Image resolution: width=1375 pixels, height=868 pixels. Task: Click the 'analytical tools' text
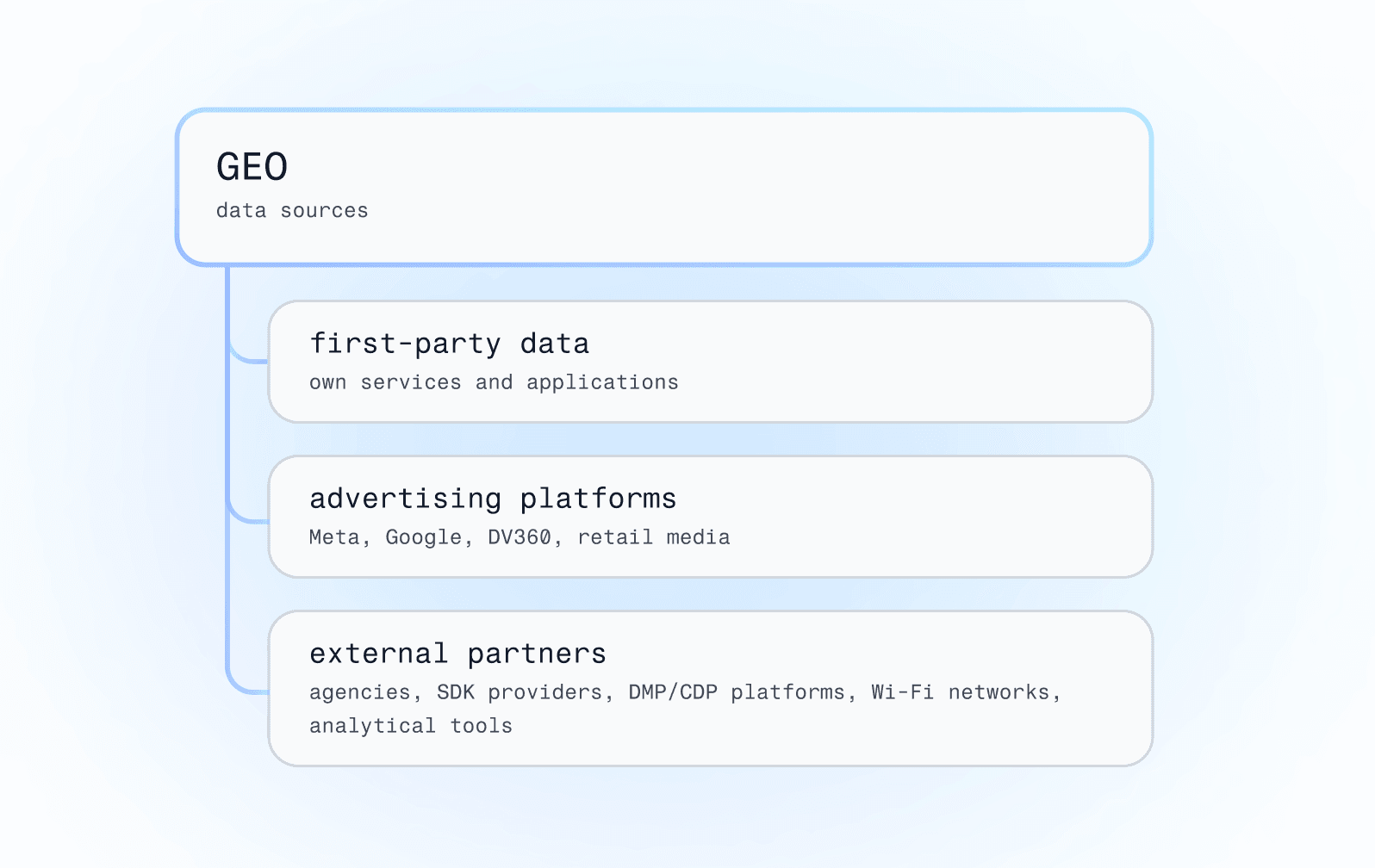pyautogui.click(x=411, y=727)
